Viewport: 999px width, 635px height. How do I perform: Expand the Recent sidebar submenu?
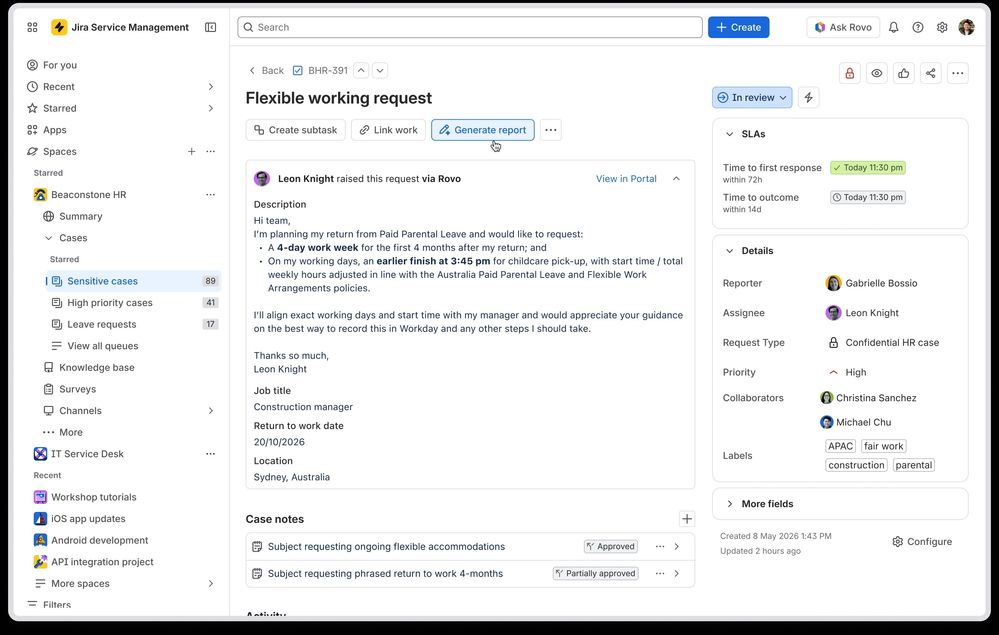pyautogui.click(x=211, y=87)
